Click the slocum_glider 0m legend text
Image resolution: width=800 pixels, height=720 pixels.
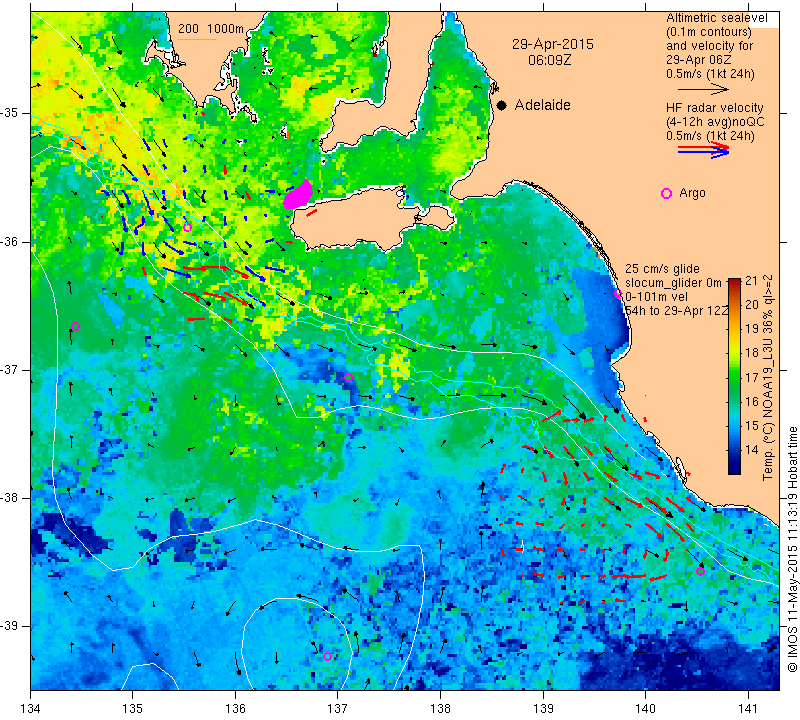(673, 283)
